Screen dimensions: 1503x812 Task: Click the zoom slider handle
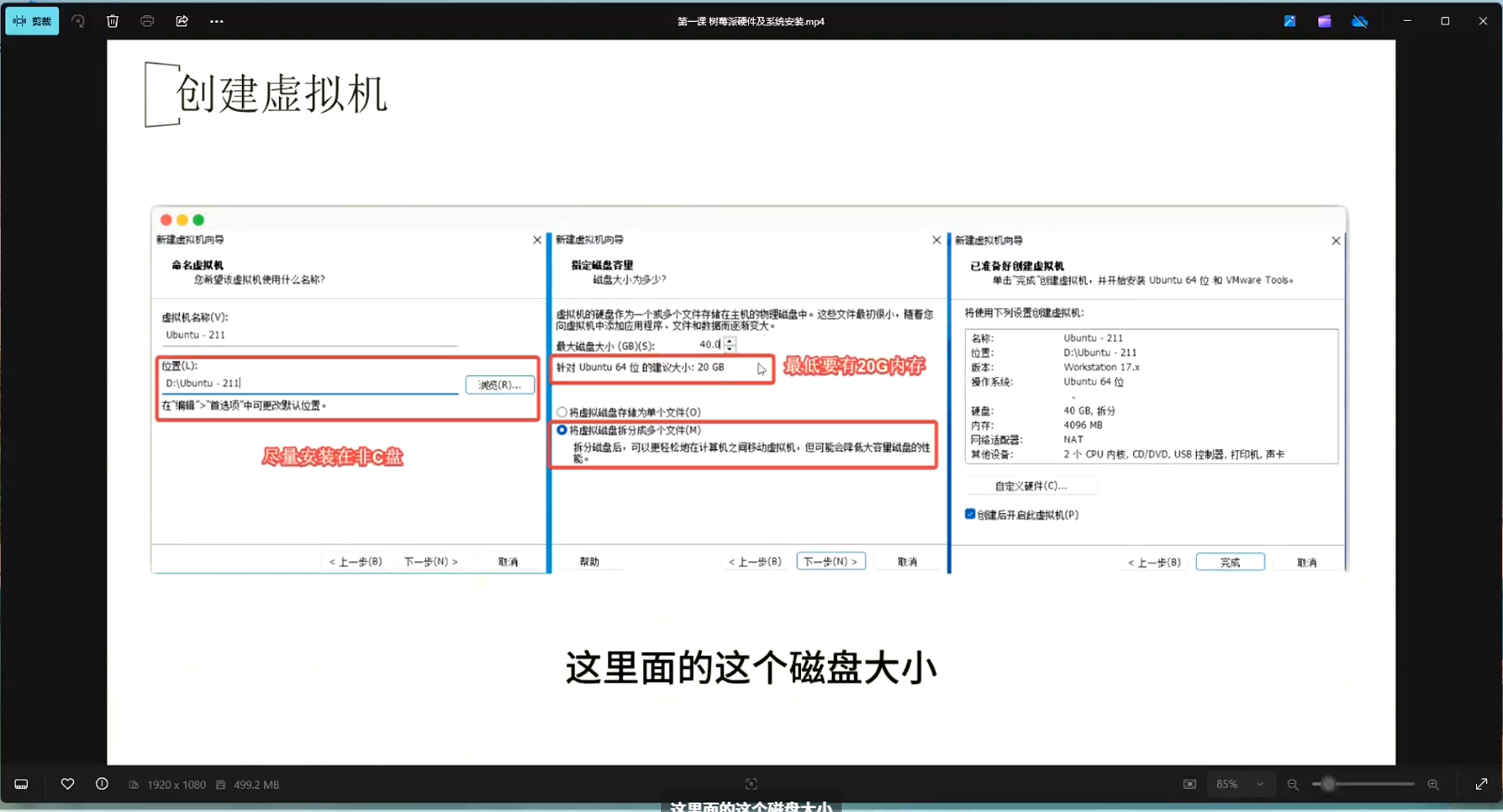(x=1328, y=784)
